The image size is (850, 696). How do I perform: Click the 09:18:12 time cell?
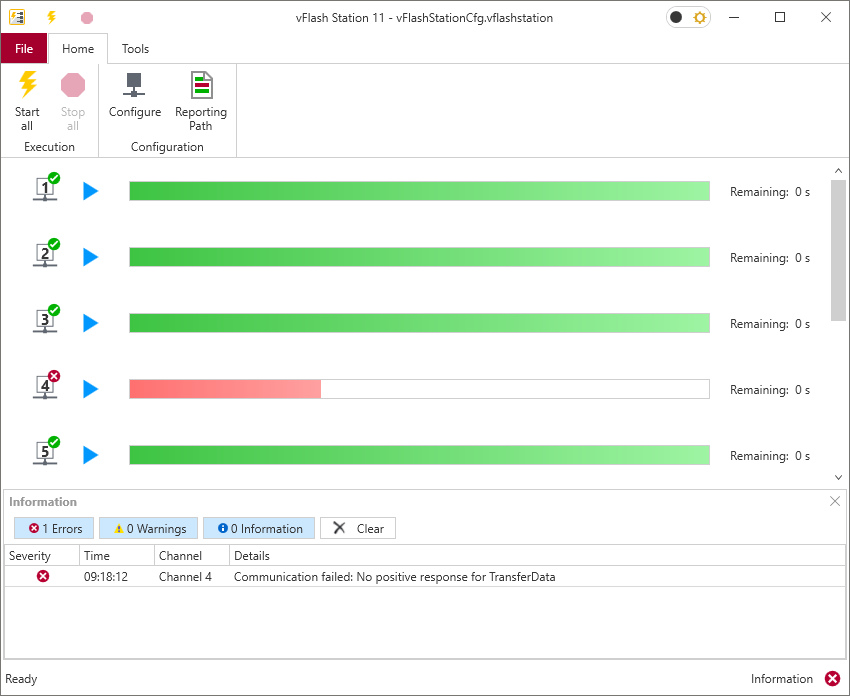coord(106,577)
